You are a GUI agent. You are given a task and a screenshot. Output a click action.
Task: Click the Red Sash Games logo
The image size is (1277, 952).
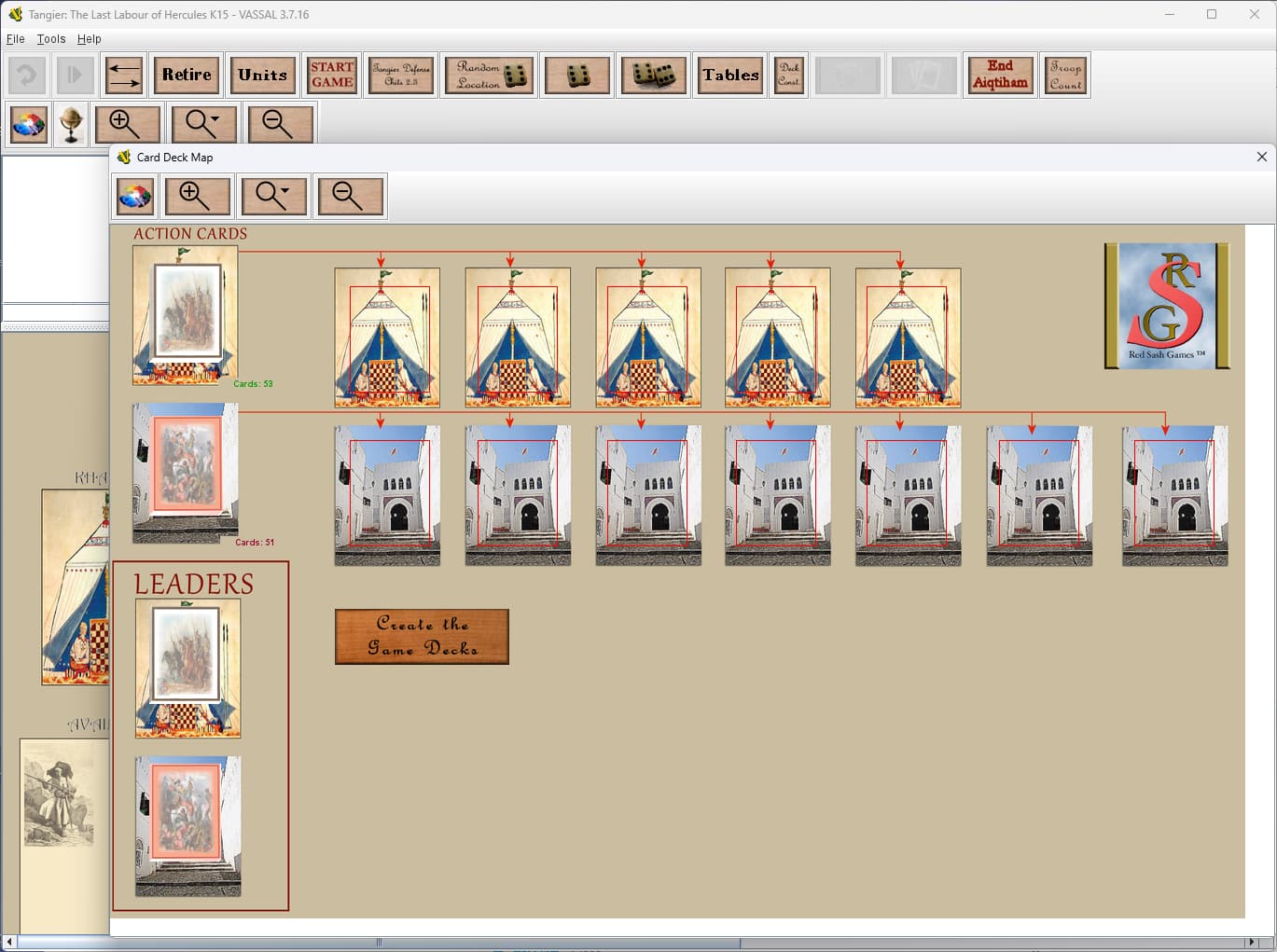click(1167, 307)
